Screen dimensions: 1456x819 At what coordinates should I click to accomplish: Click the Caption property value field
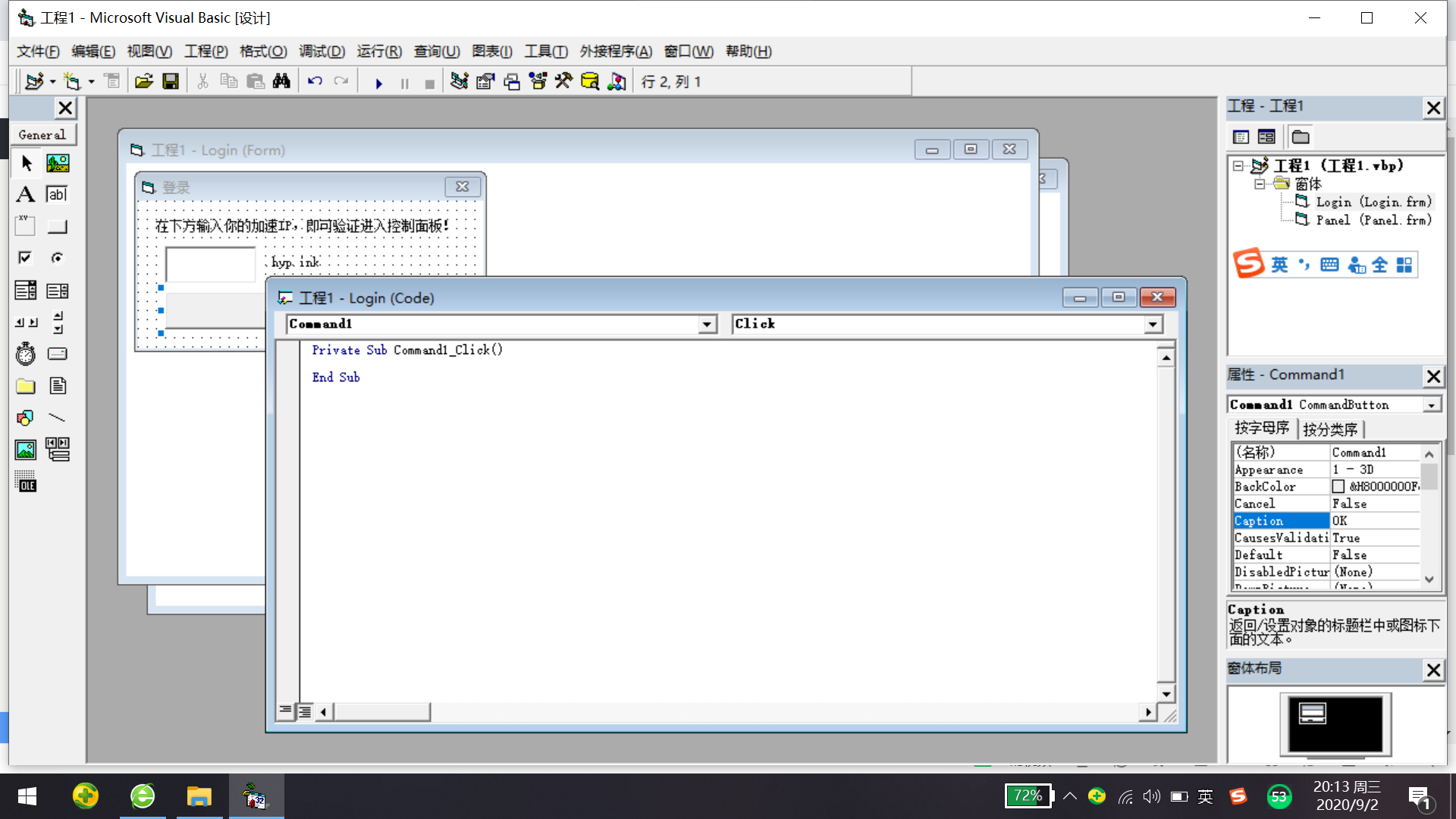[1374, 521]
